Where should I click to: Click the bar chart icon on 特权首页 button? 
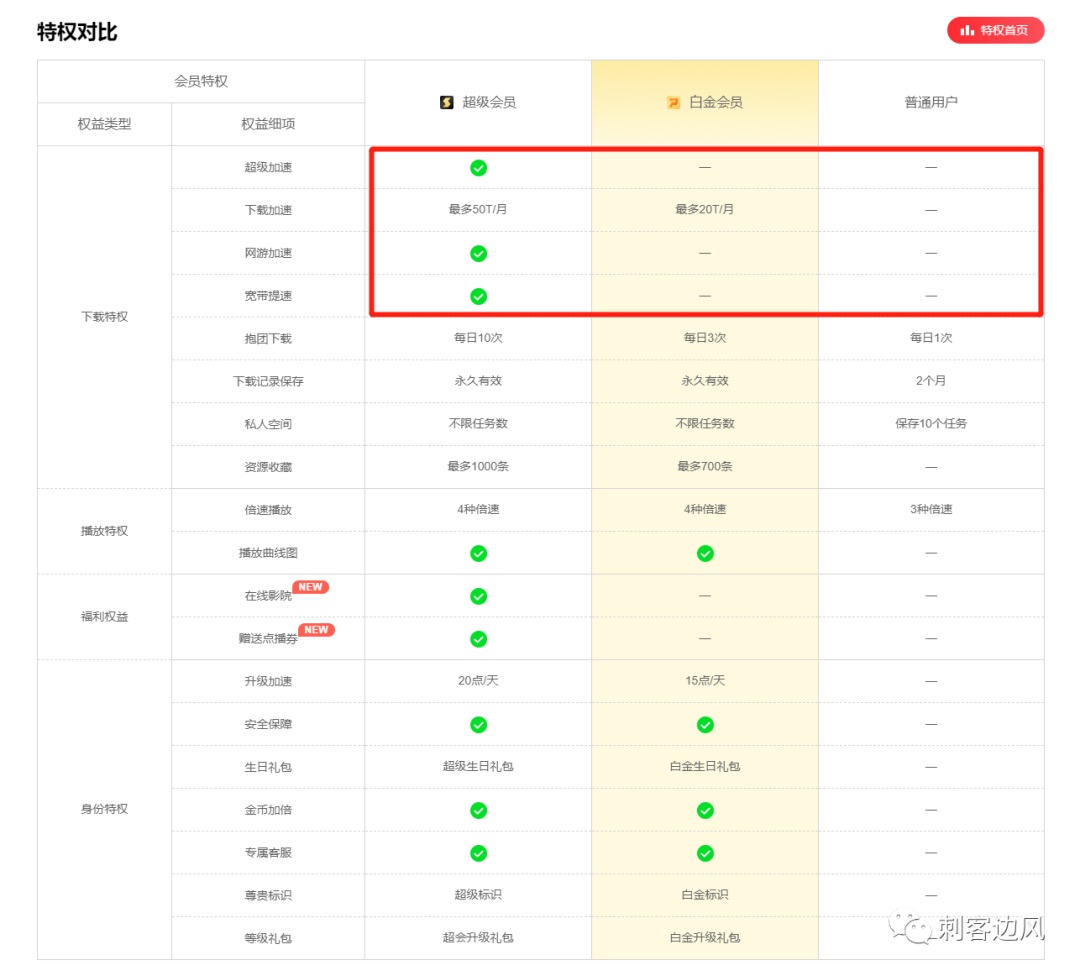(966, 30)
